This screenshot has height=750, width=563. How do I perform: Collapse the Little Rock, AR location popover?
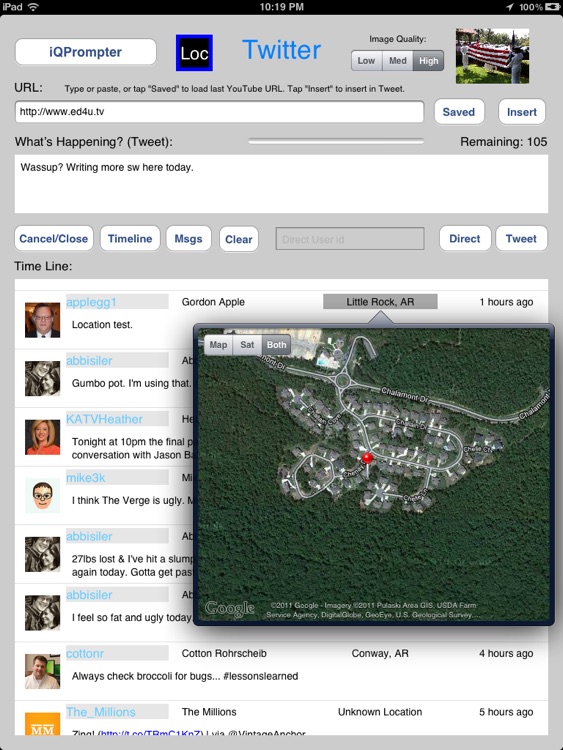380,302
